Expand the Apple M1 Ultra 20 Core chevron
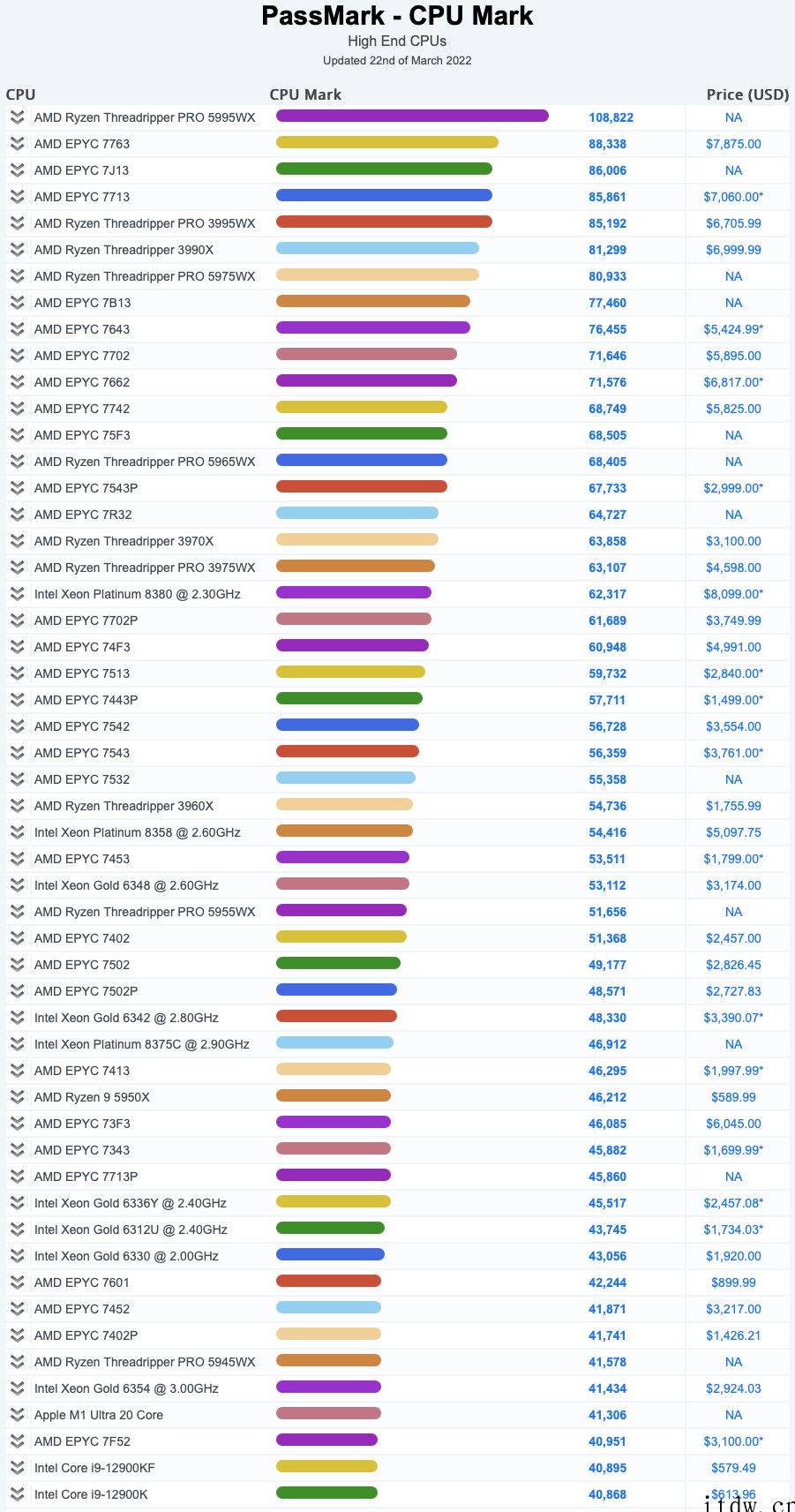Viewport: 795px width, 1512px height. 17,1415
